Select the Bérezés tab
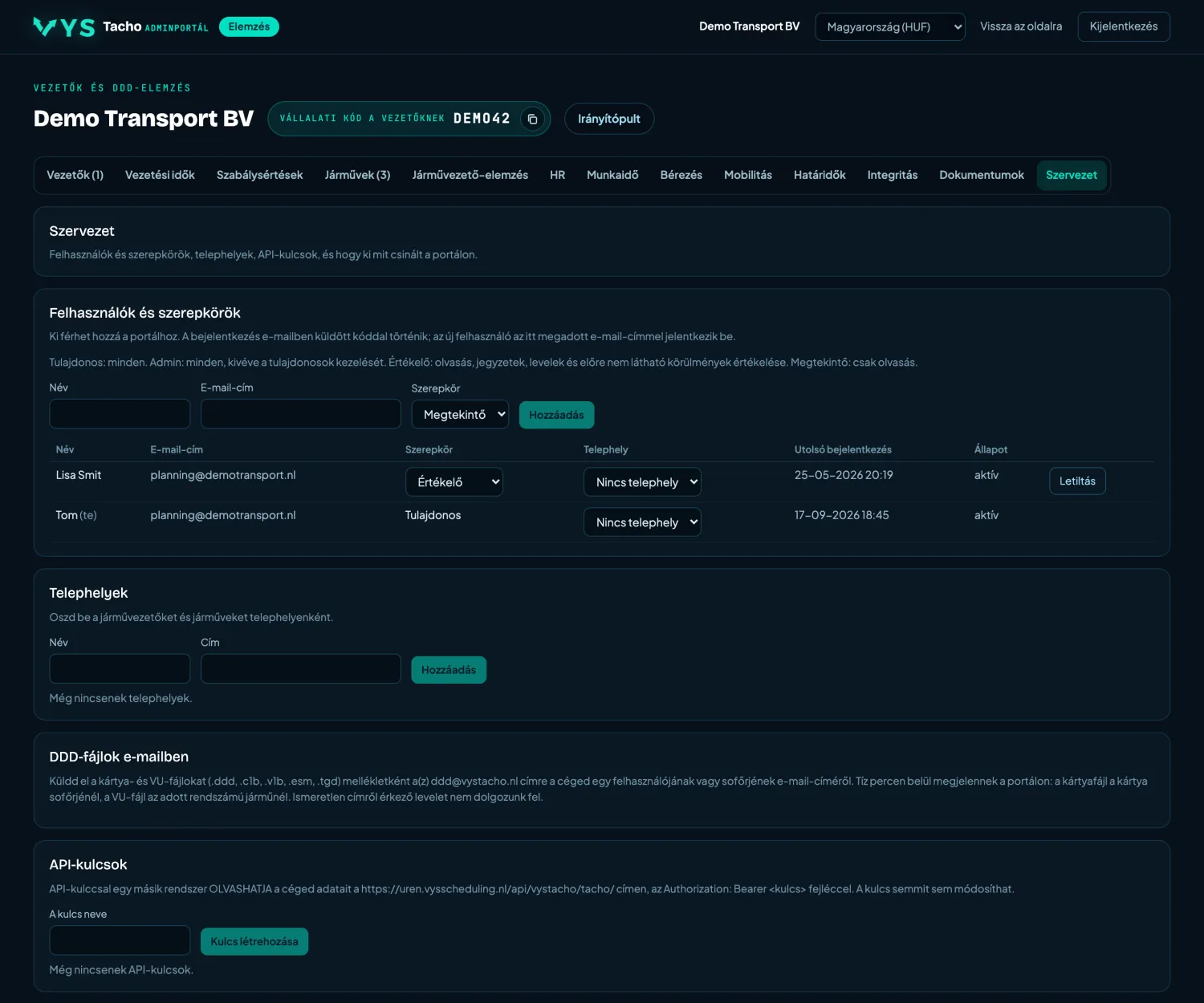This screenshot has height=1003, width=1204. pos(681,175)
